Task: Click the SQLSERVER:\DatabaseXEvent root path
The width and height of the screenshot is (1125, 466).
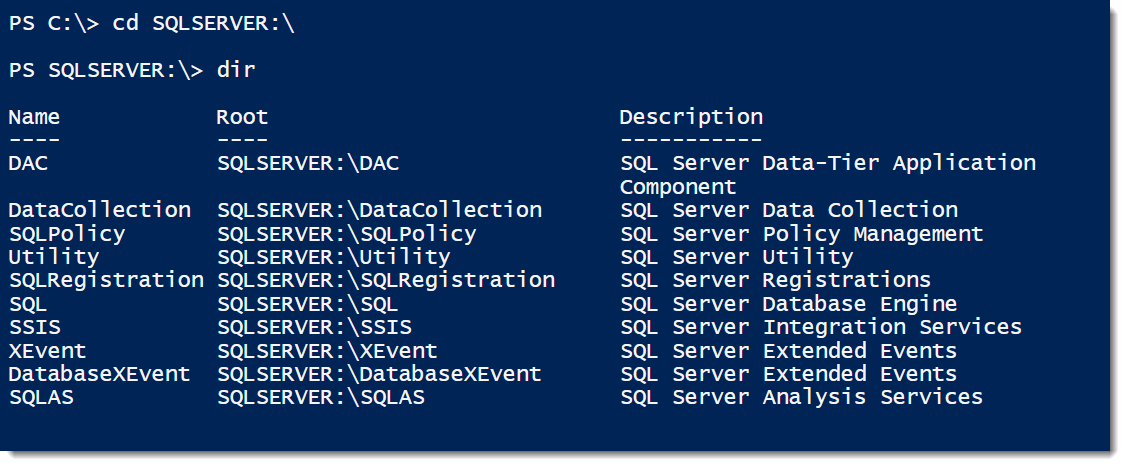Action: 380,374
